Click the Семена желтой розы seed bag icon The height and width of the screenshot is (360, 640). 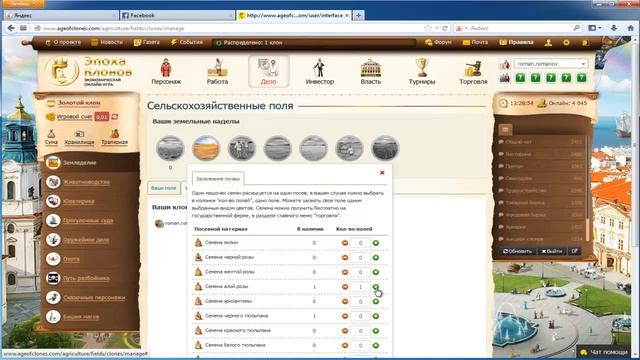198,272
